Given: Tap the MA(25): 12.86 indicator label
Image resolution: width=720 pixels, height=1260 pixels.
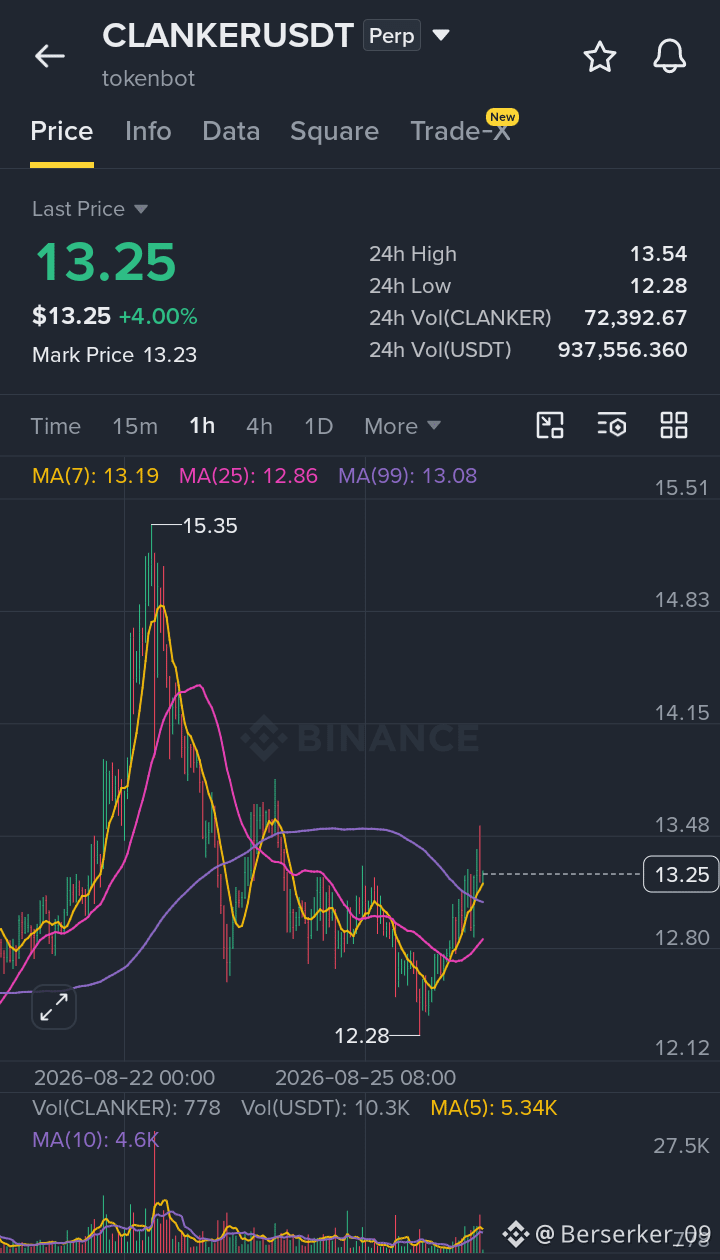Looking at the screenshot, I should click(248, 476).
